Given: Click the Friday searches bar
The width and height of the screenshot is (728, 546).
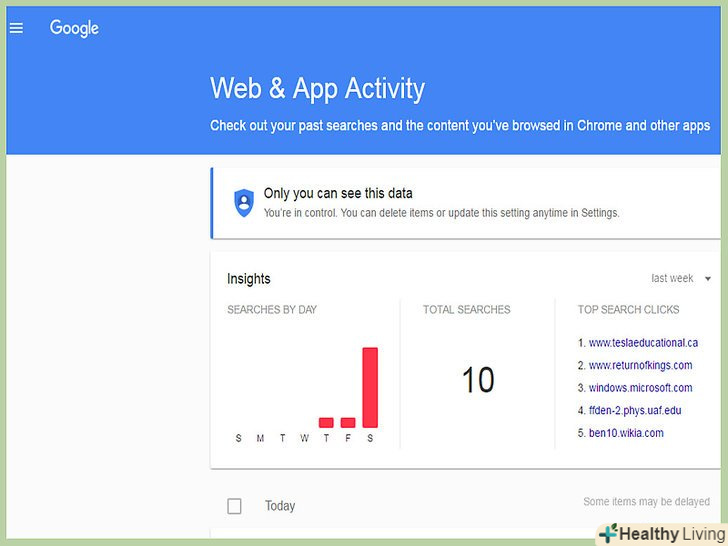Looking at the screenshot, I should point(348,422).
